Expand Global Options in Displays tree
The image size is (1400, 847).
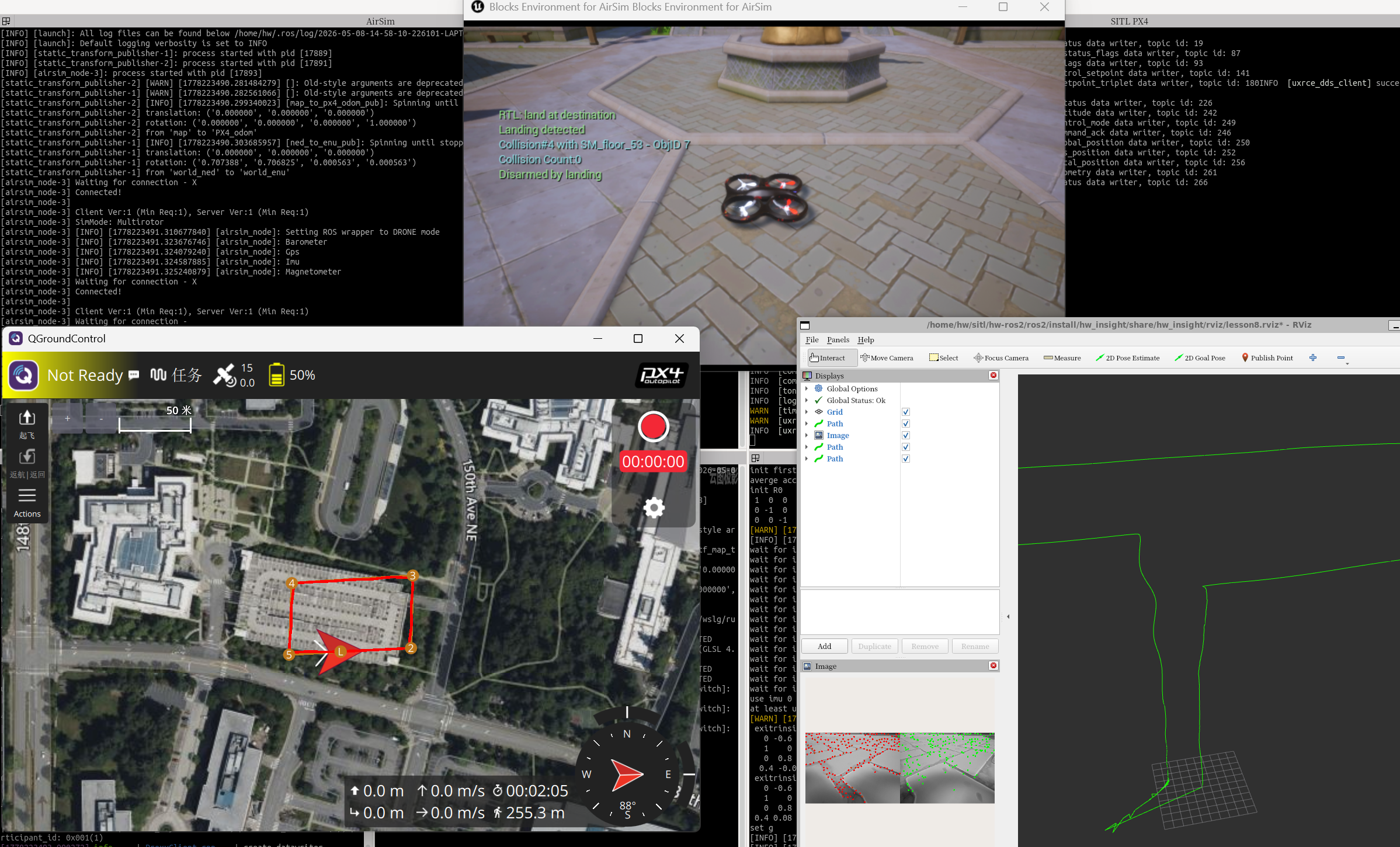click(807, 388)
